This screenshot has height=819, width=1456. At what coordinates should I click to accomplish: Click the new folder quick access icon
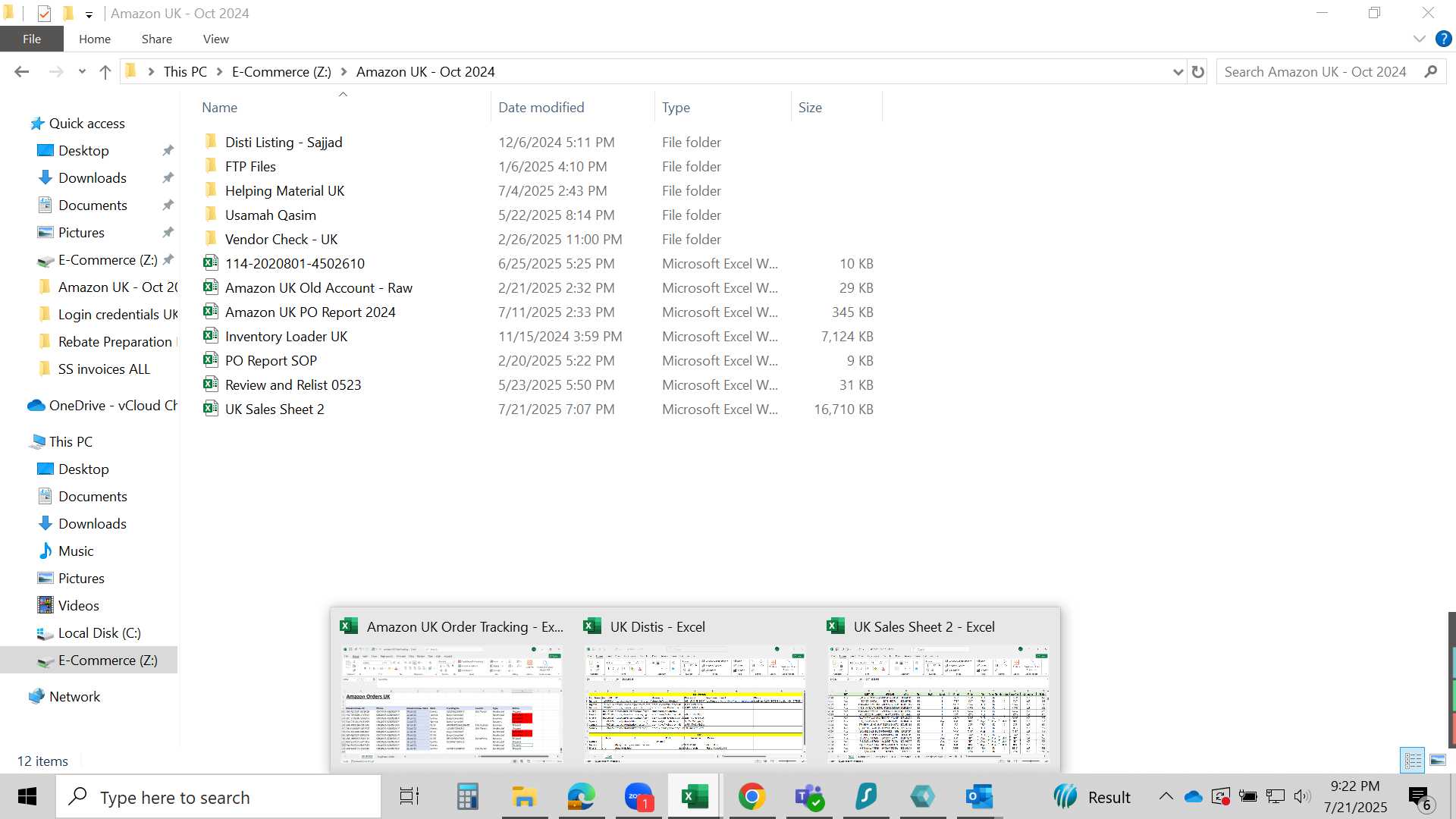[68, 13]
